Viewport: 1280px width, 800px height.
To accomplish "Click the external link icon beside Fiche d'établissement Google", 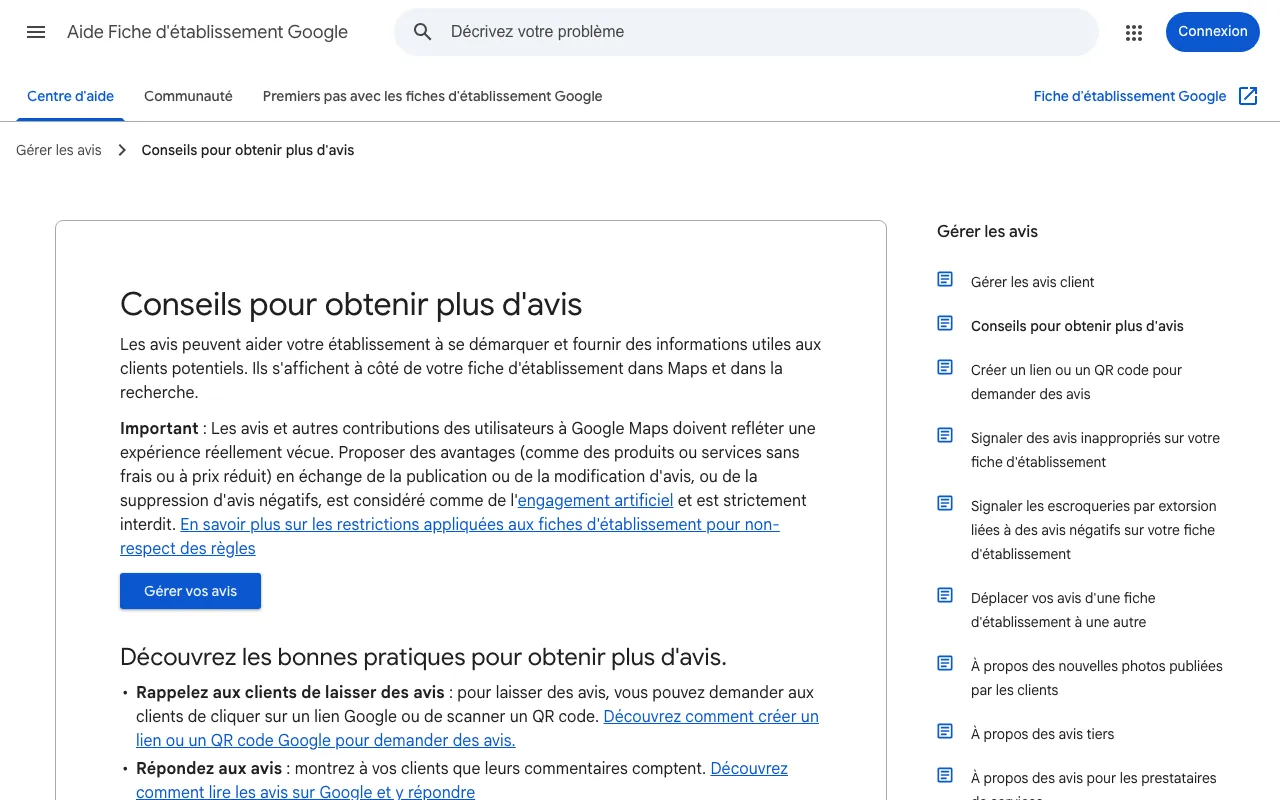I will pos(1248,96).
